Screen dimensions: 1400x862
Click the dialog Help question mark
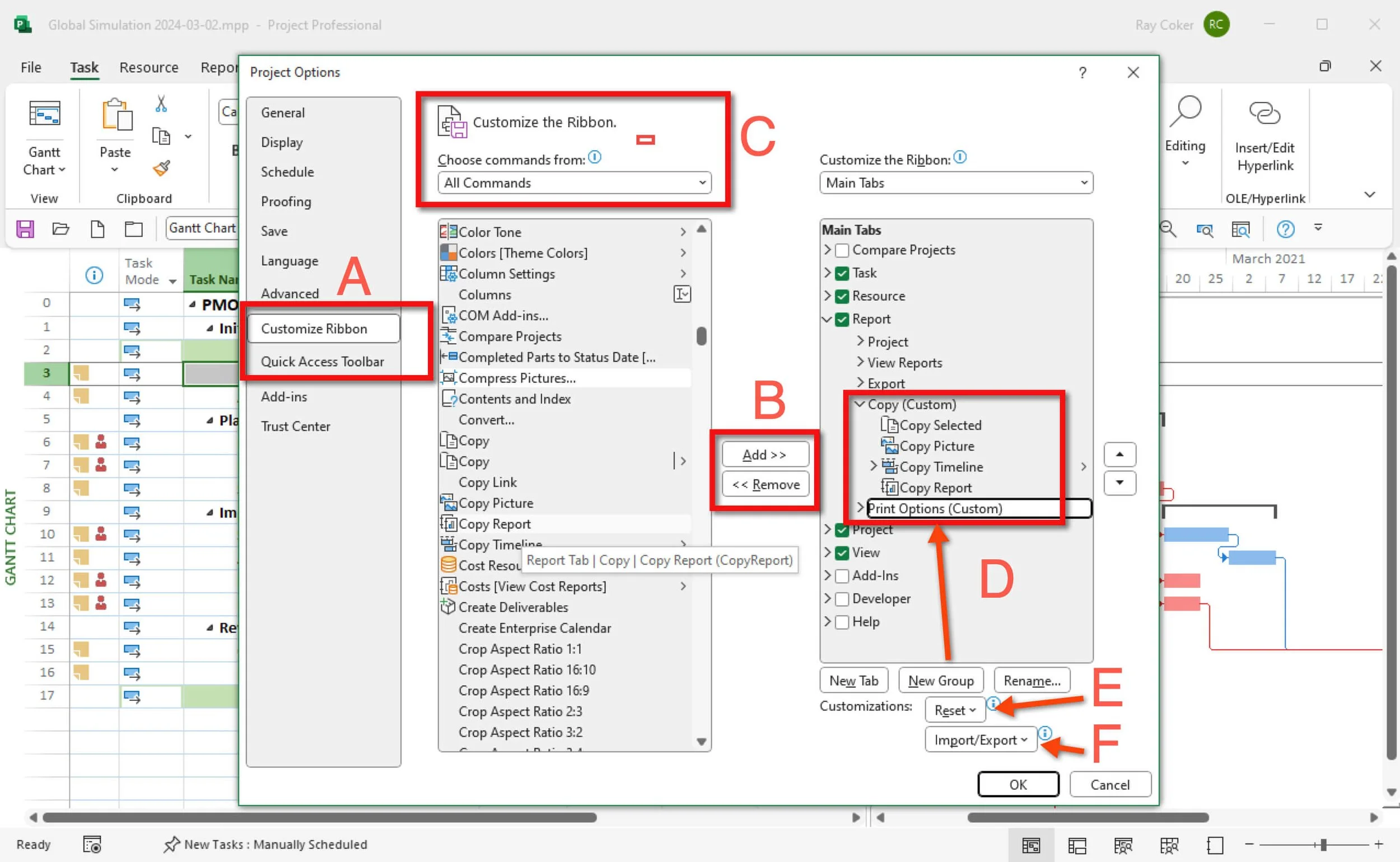pyautogui.click(x=1082, y=72)
